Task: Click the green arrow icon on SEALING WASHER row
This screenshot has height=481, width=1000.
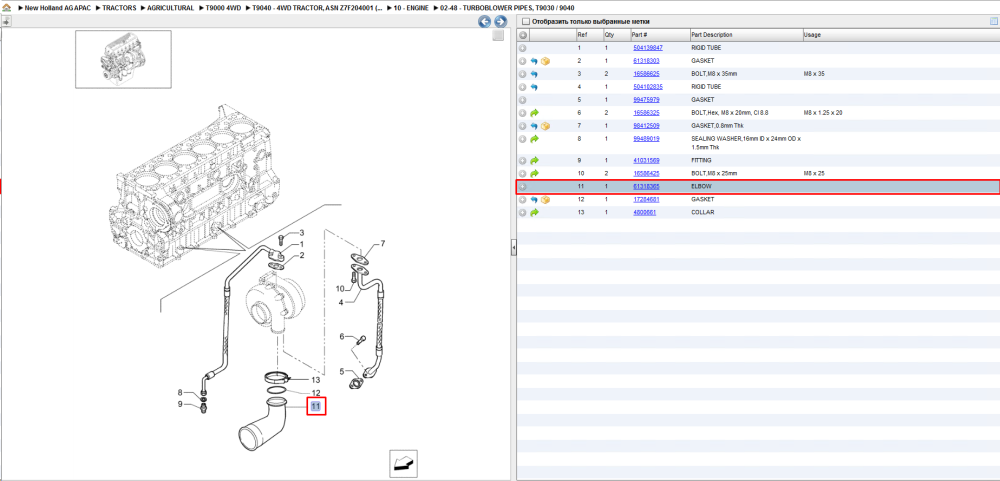Action: pos(534,138)
